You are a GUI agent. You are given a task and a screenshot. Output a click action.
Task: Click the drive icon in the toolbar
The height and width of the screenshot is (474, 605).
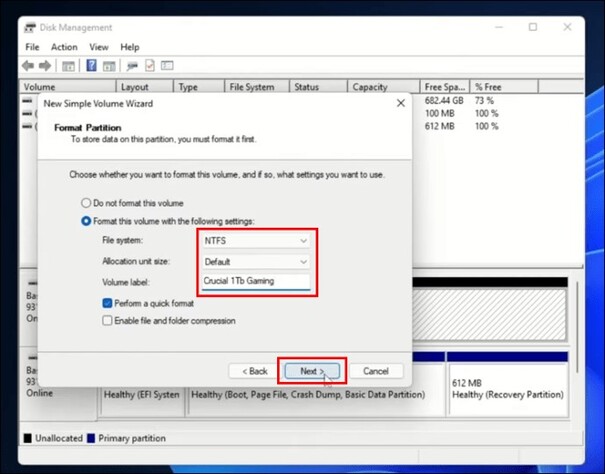(131, 66)
